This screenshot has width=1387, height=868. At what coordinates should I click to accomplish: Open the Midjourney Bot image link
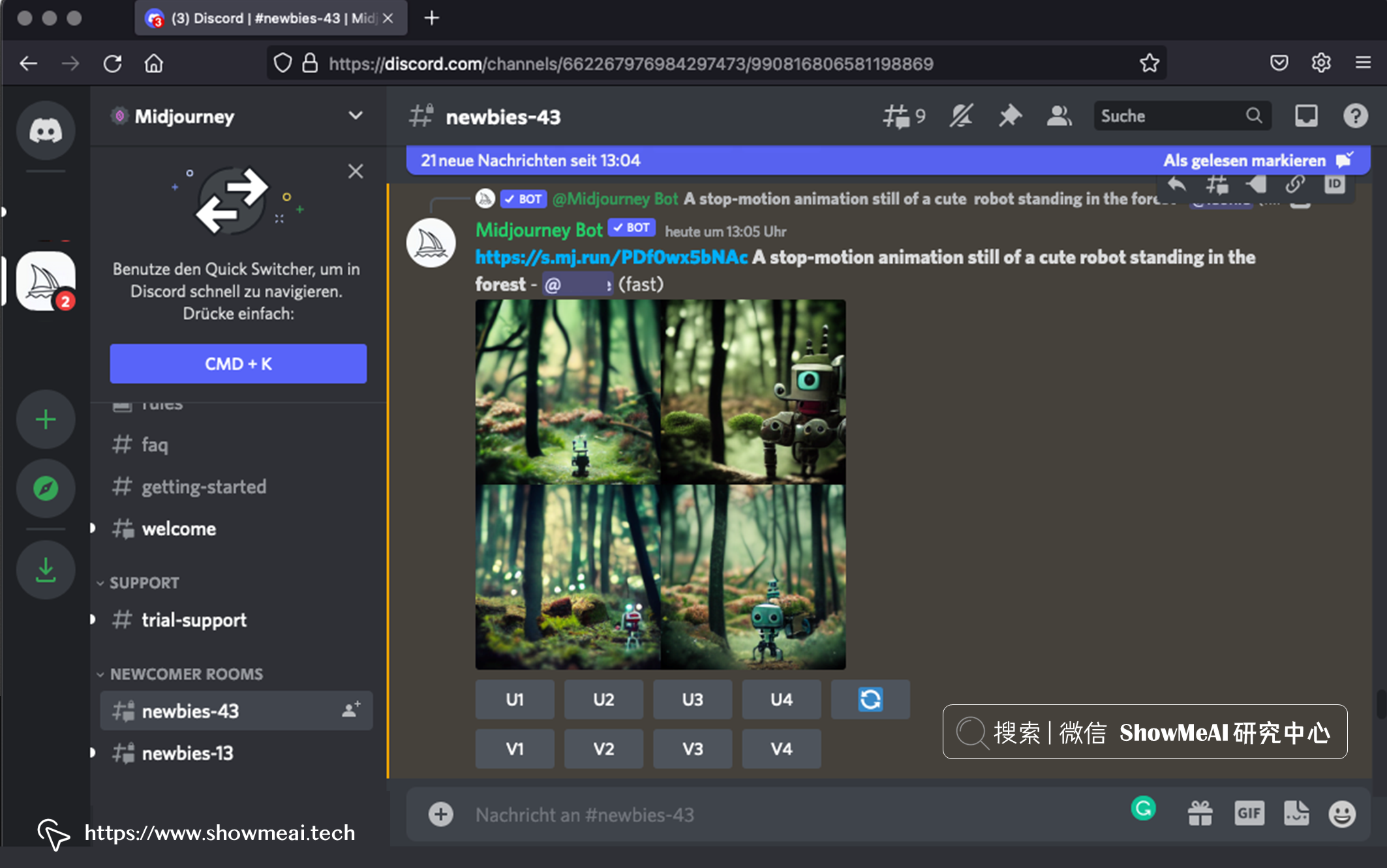click(x=612, y=258)
